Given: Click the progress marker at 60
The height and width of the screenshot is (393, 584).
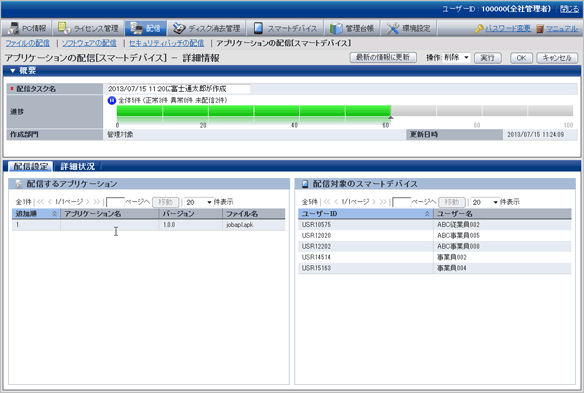Looking at the screenshot, I should [x=391, y=117].
